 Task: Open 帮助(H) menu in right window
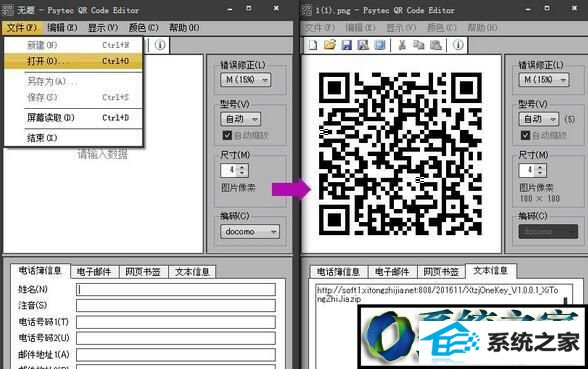(x=482, y=28)
